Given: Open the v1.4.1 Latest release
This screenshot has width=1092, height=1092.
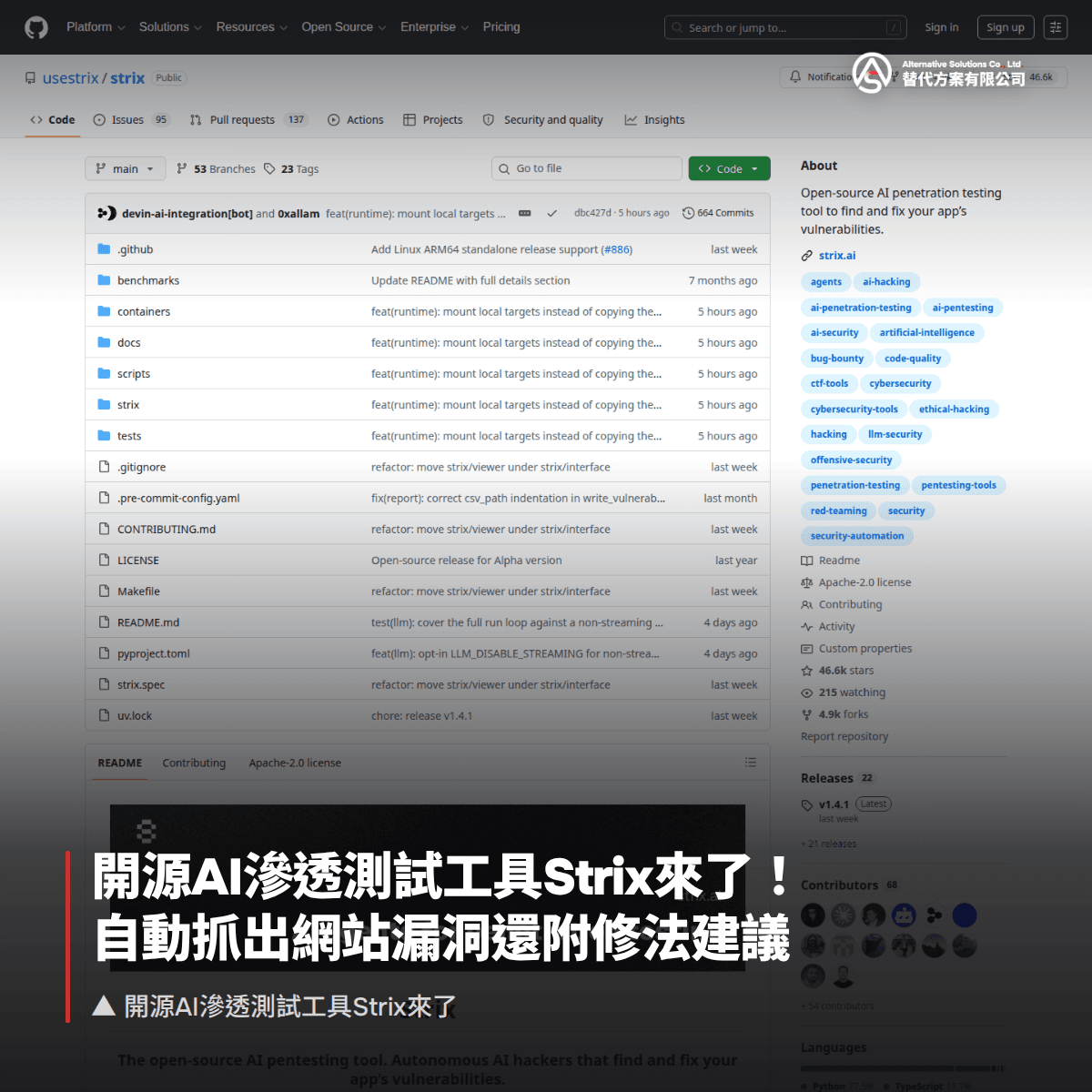Looking at the screenshot, I should [846, 804].
